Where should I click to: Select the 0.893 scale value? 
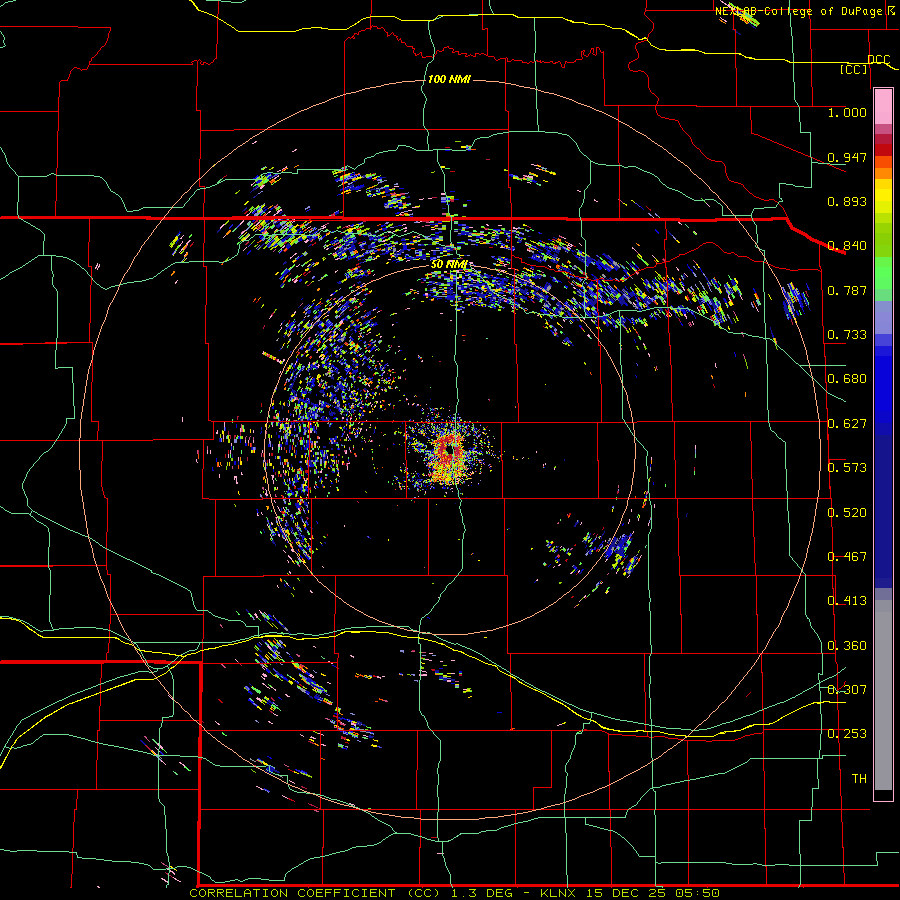[847, 201]
